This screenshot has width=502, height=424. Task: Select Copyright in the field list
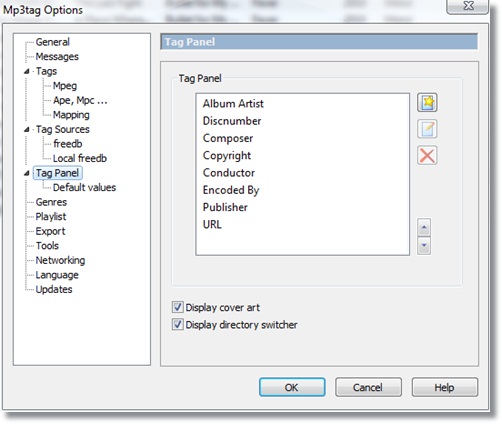click(227, 156)
